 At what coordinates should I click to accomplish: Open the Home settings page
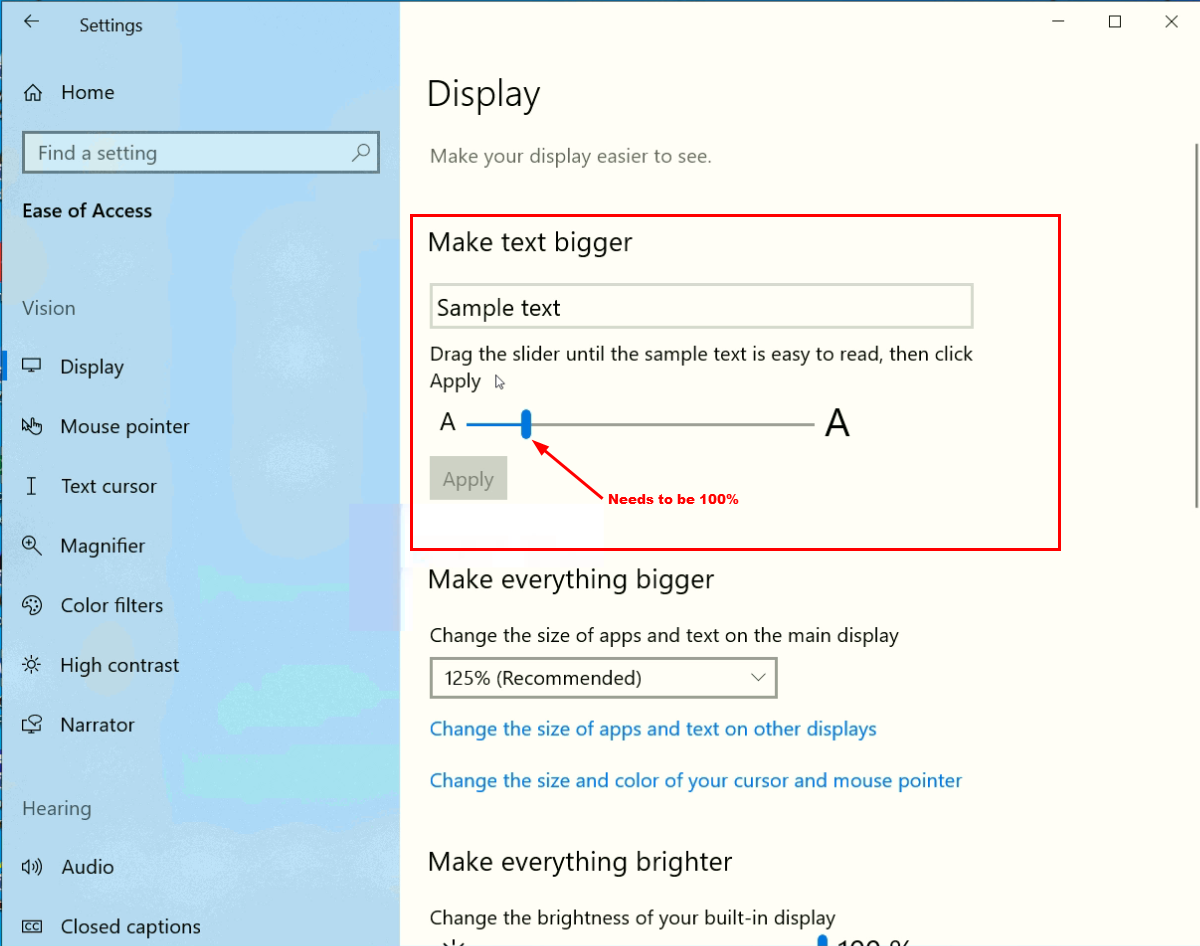tap(87, 93)
